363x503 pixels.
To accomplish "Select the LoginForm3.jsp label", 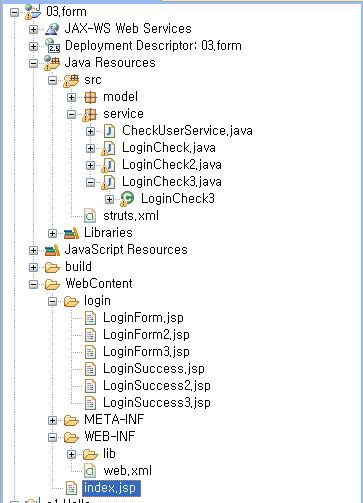I will (146, 352).
